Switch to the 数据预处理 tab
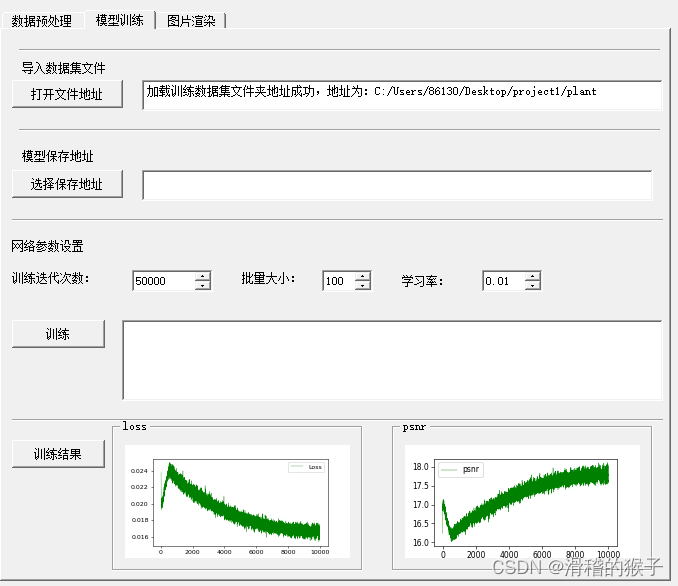This screenshot has width=678, height=586. [x=42, y=21]
